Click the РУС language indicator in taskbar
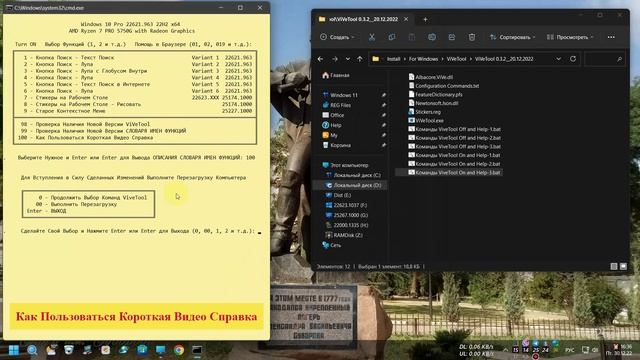Viewport: 640px width, 360px height. 569,350
